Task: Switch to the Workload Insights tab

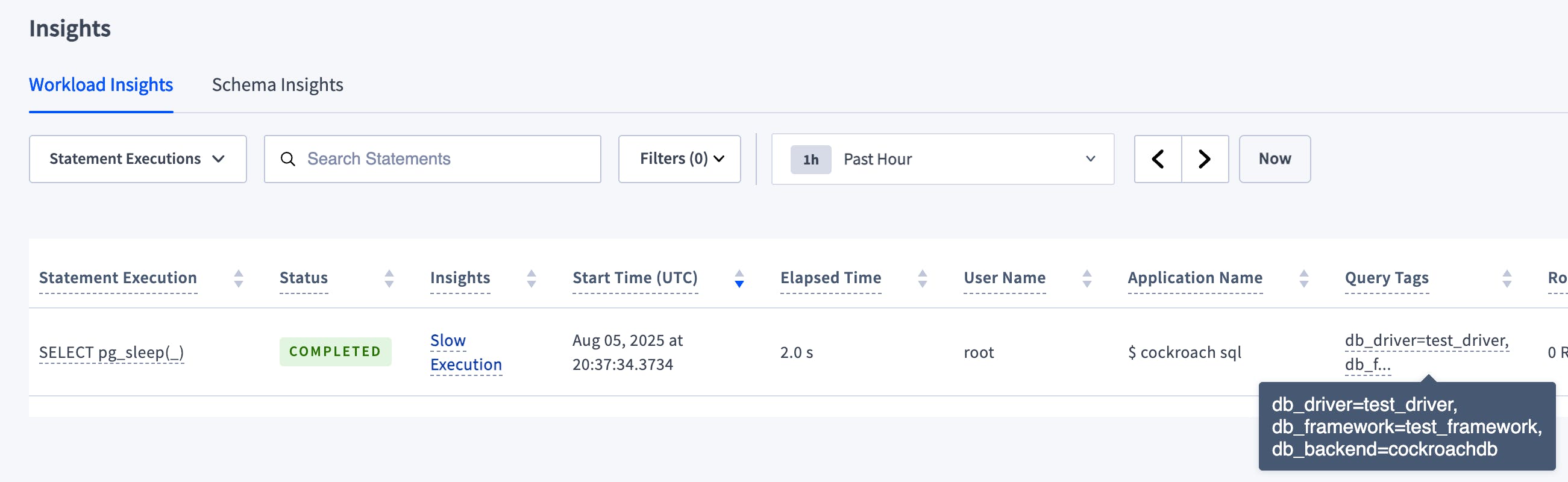Action: click(x=101, y=85)
